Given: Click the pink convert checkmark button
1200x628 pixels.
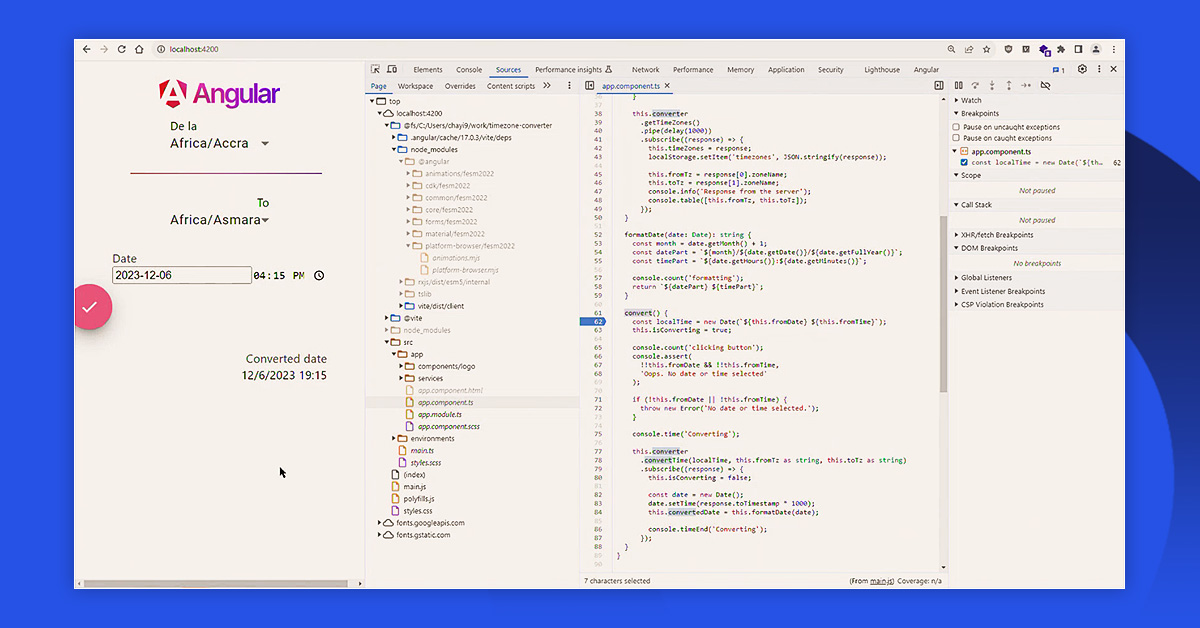Looking at the screenshot, I should [x=89, y=307].
